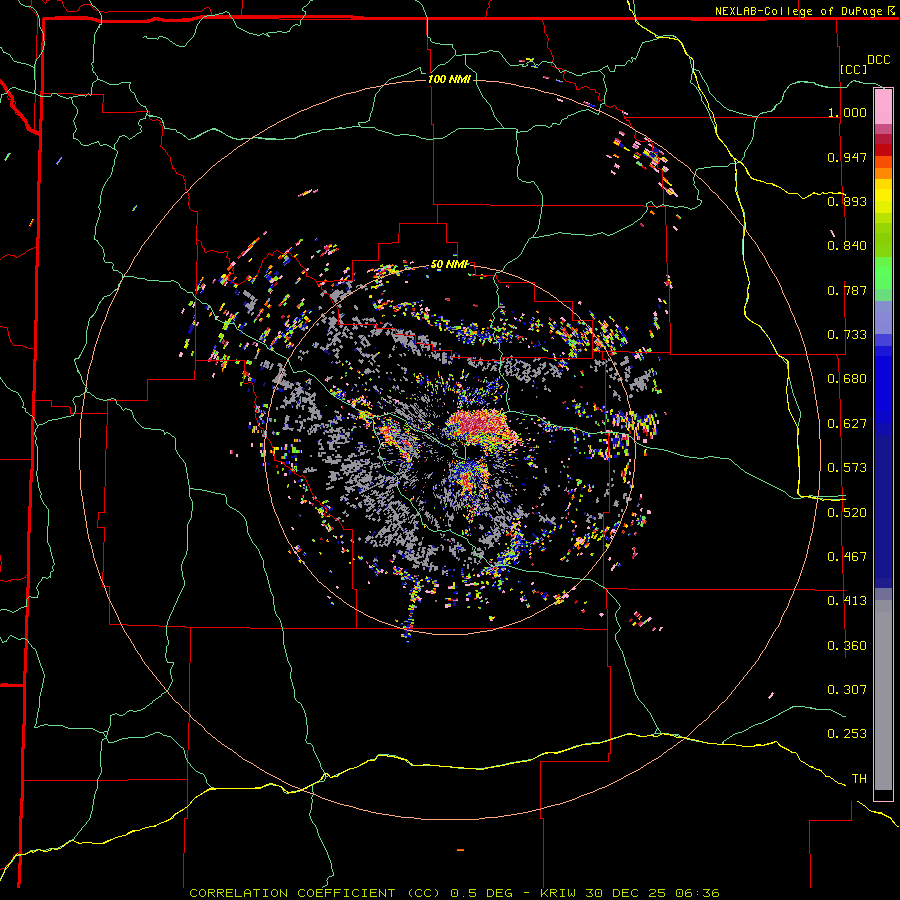This screenshot has height=900, width=900.
Task: Click the 0.680 color scale label
Action: pos(847,379)
